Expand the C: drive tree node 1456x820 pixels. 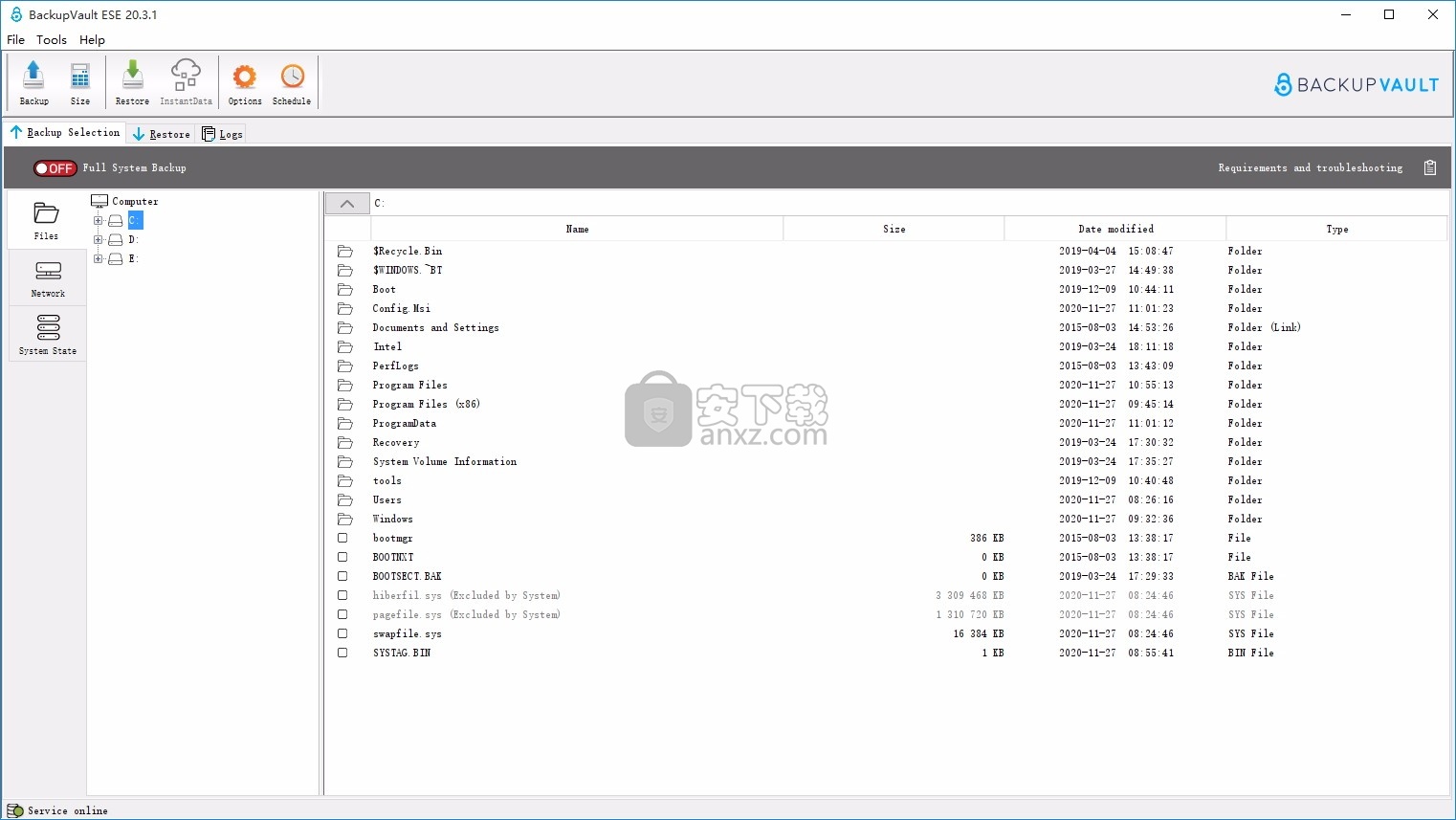(98, 221)
